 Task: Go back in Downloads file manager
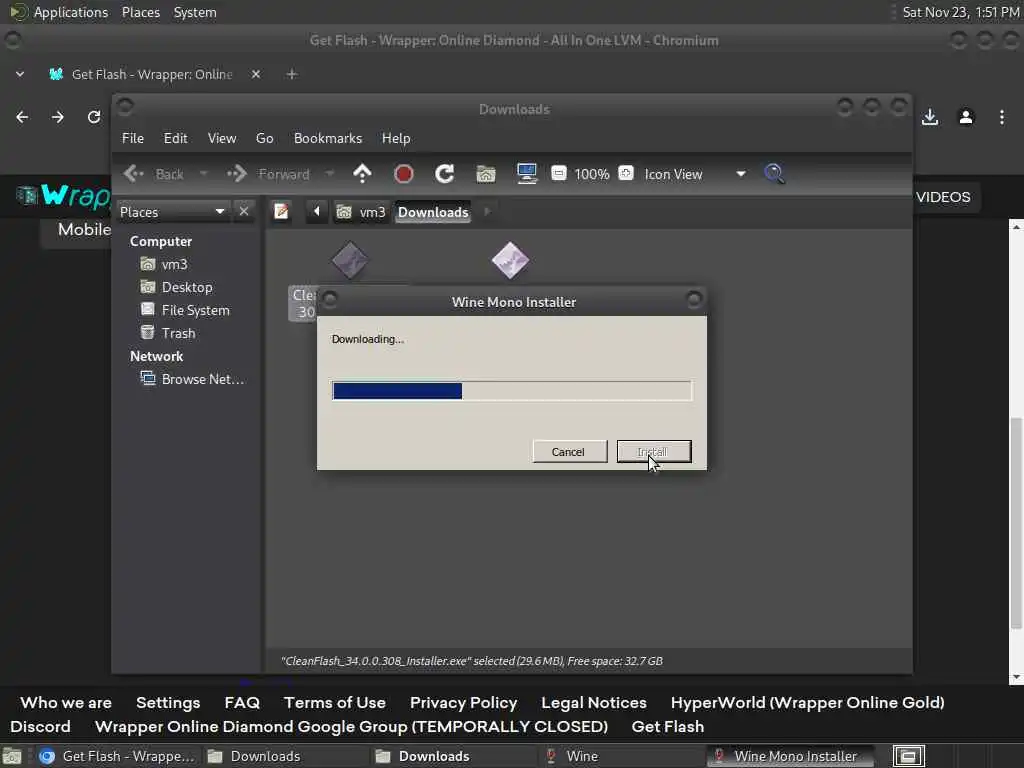(153, 174)
